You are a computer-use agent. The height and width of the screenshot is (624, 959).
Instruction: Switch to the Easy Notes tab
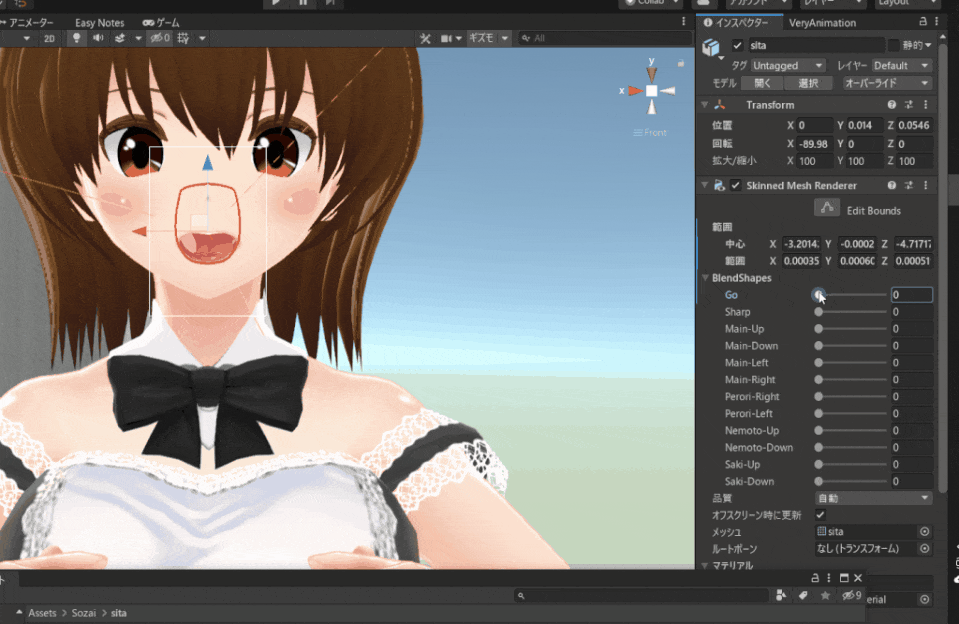[x=99, y=22]
